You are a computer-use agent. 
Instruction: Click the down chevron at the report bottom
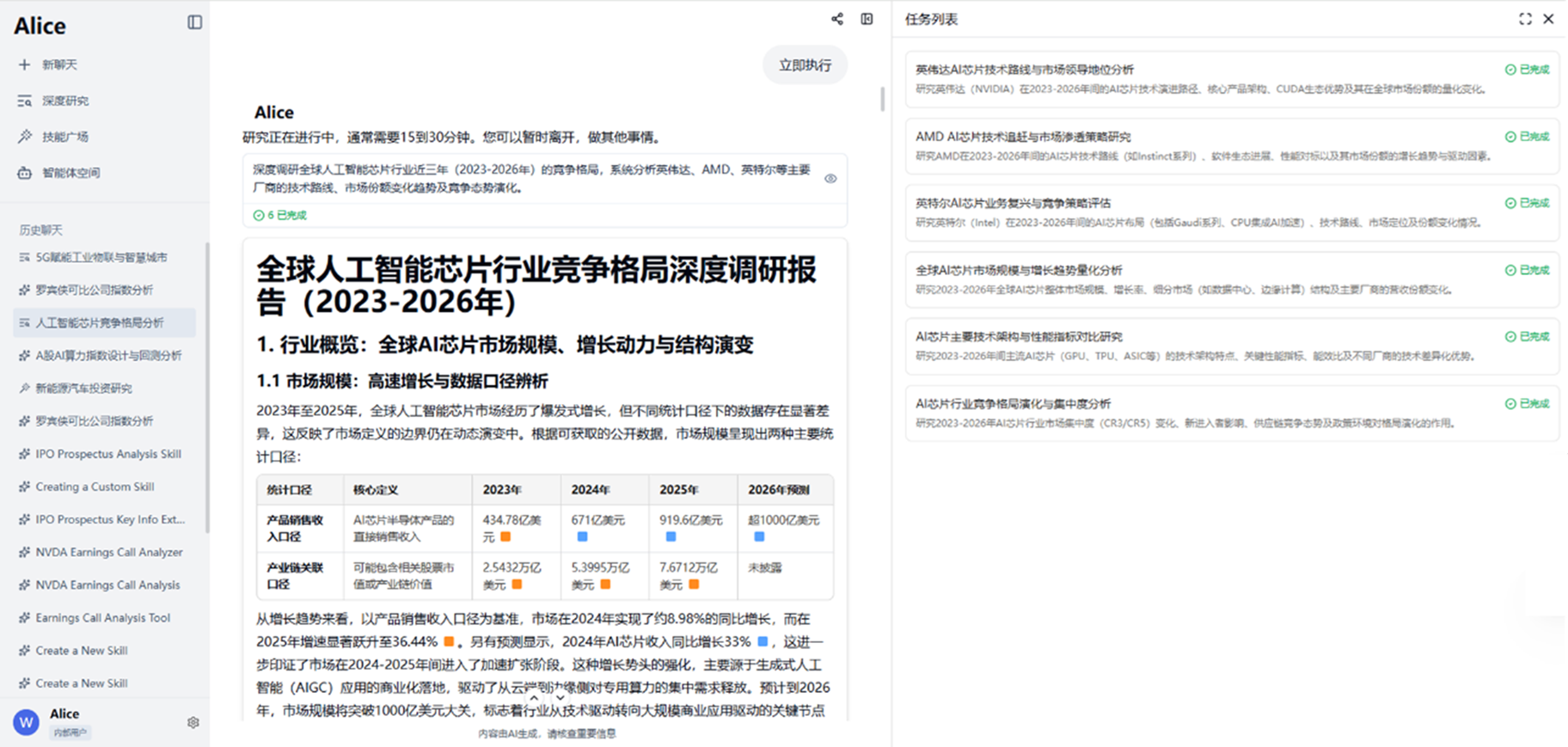(x=560, y=698)
